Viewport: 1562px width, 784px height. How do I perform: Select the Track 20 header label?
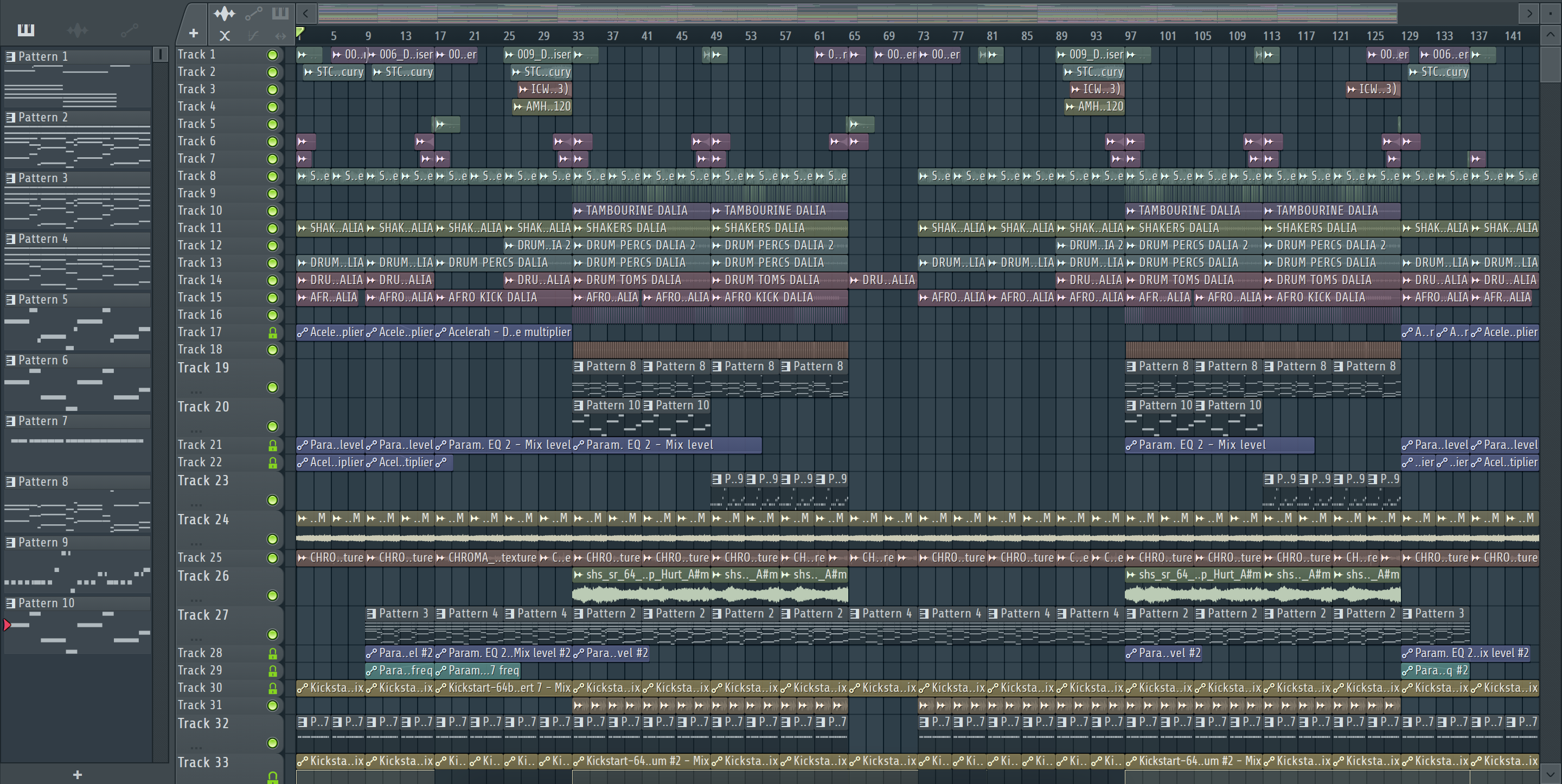[x=203, y=407]
